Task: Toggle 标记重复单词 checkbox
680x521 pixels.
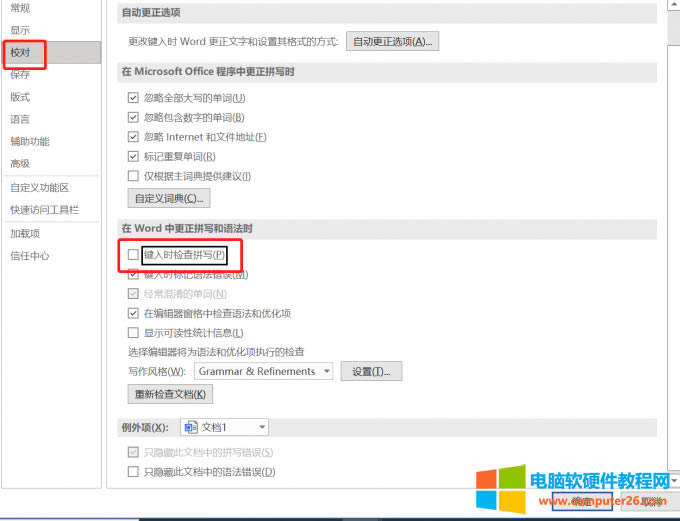Action: tap(133, 157)
